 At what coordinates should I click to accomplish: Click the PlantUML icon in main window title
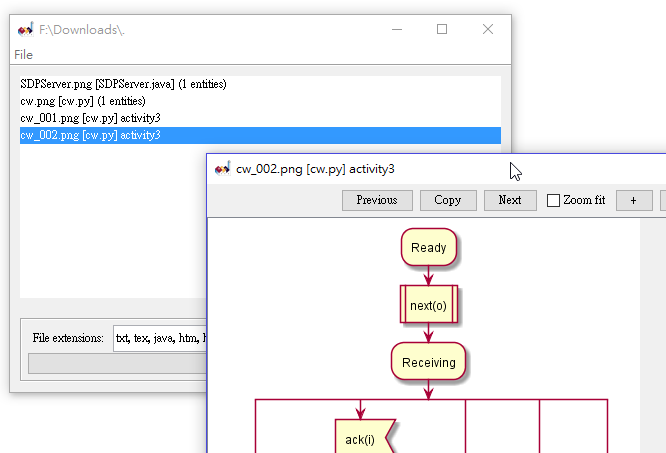(25, 29)
